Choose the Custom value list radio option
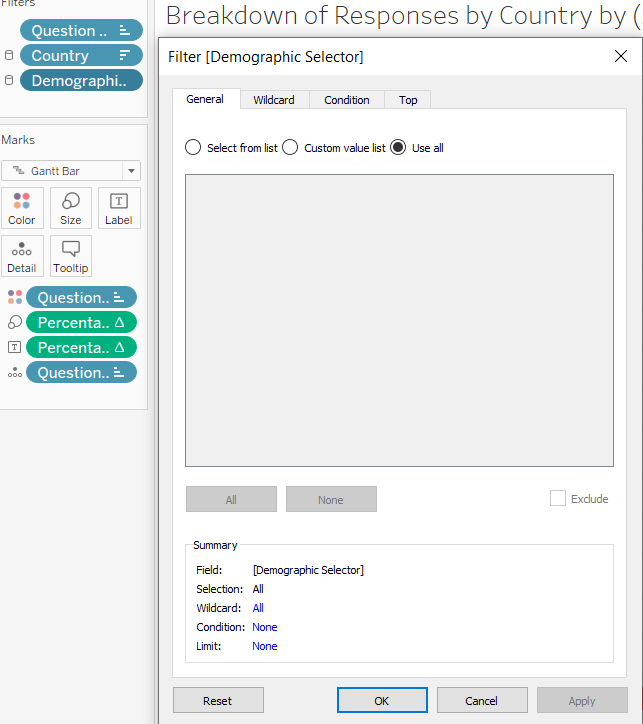This screenshot has width=643, height=724. tap(290, 148)
